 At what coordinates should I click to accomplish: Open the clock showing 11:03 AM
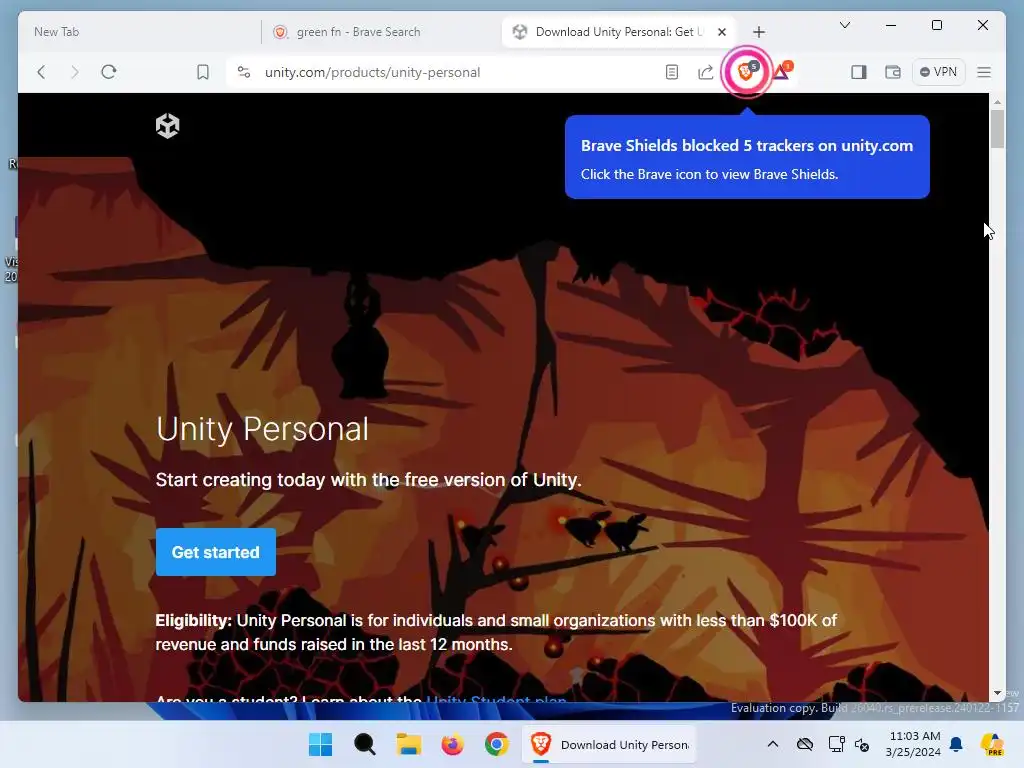[914, 744]
